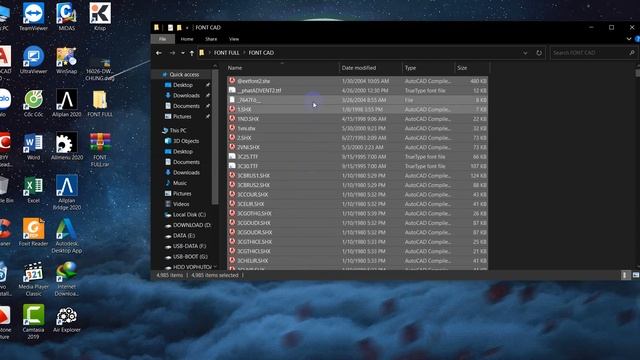Open Krisp desktop shortcut

tap(100, 16)
